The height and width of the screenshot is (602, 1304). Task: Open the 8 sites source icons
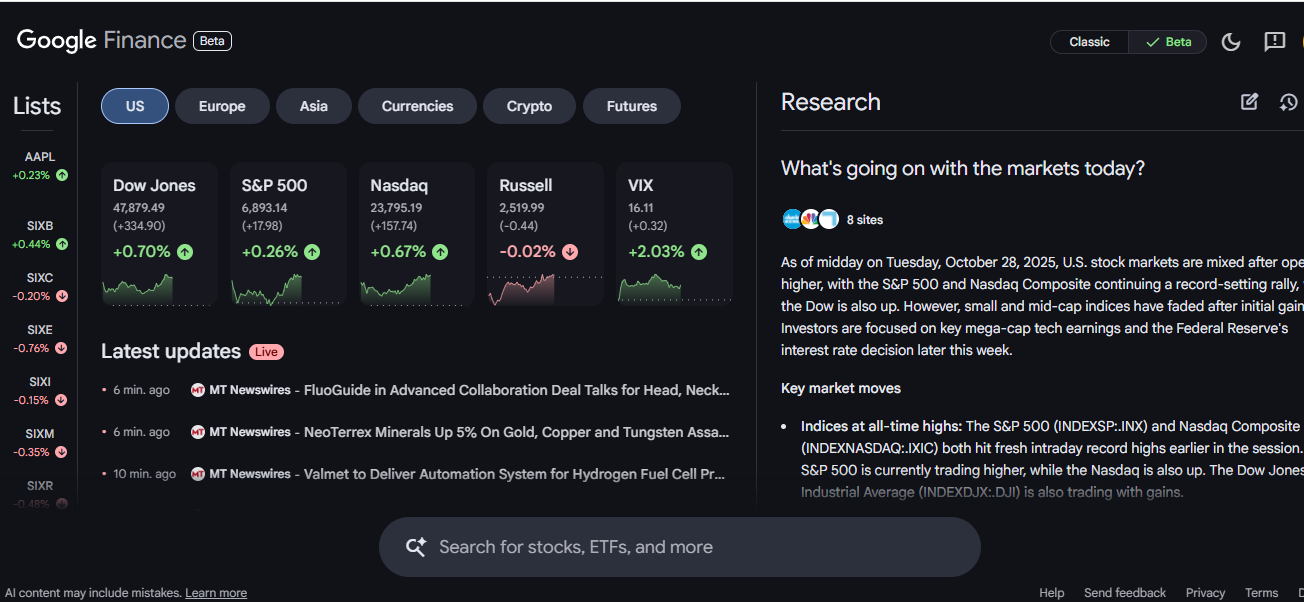point(810,219)
